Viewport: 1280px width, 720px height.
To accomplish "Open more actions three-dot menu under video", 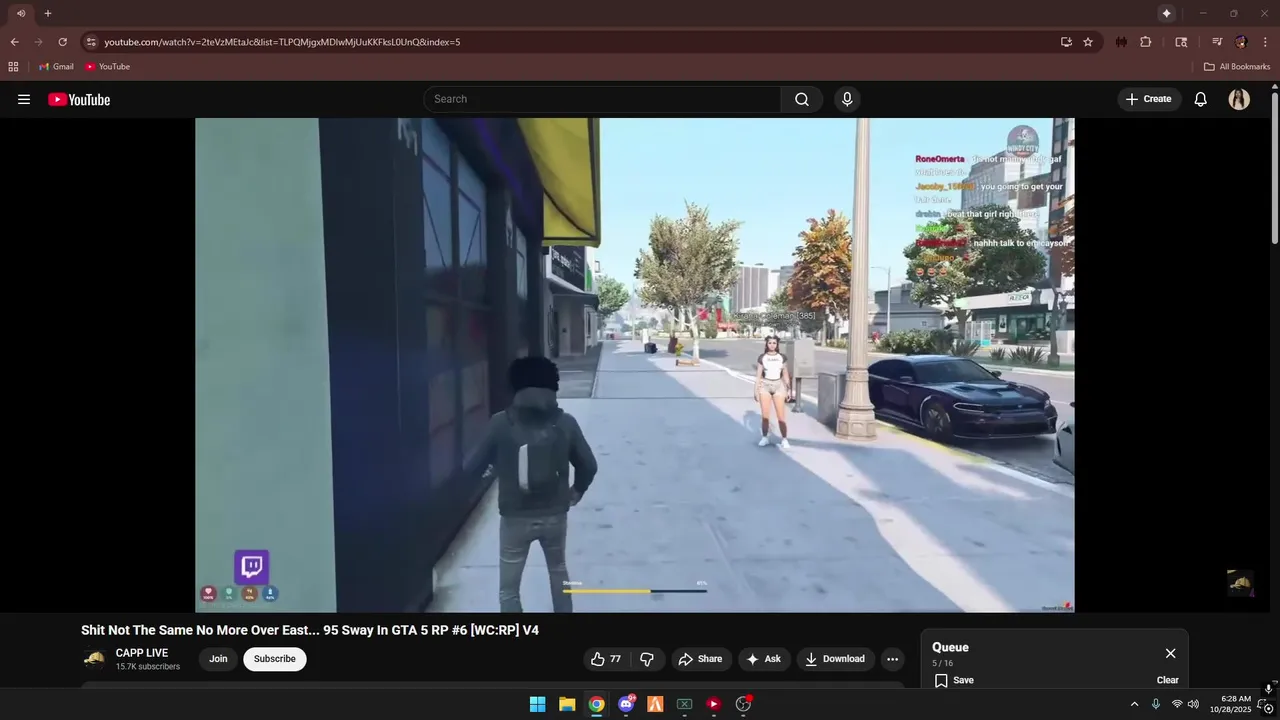I will coord(892,659).
